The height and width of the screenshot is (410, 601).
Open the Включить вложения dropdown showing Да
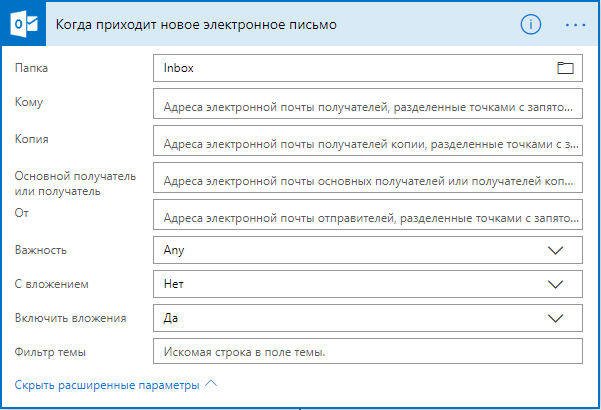coord(368,318)
